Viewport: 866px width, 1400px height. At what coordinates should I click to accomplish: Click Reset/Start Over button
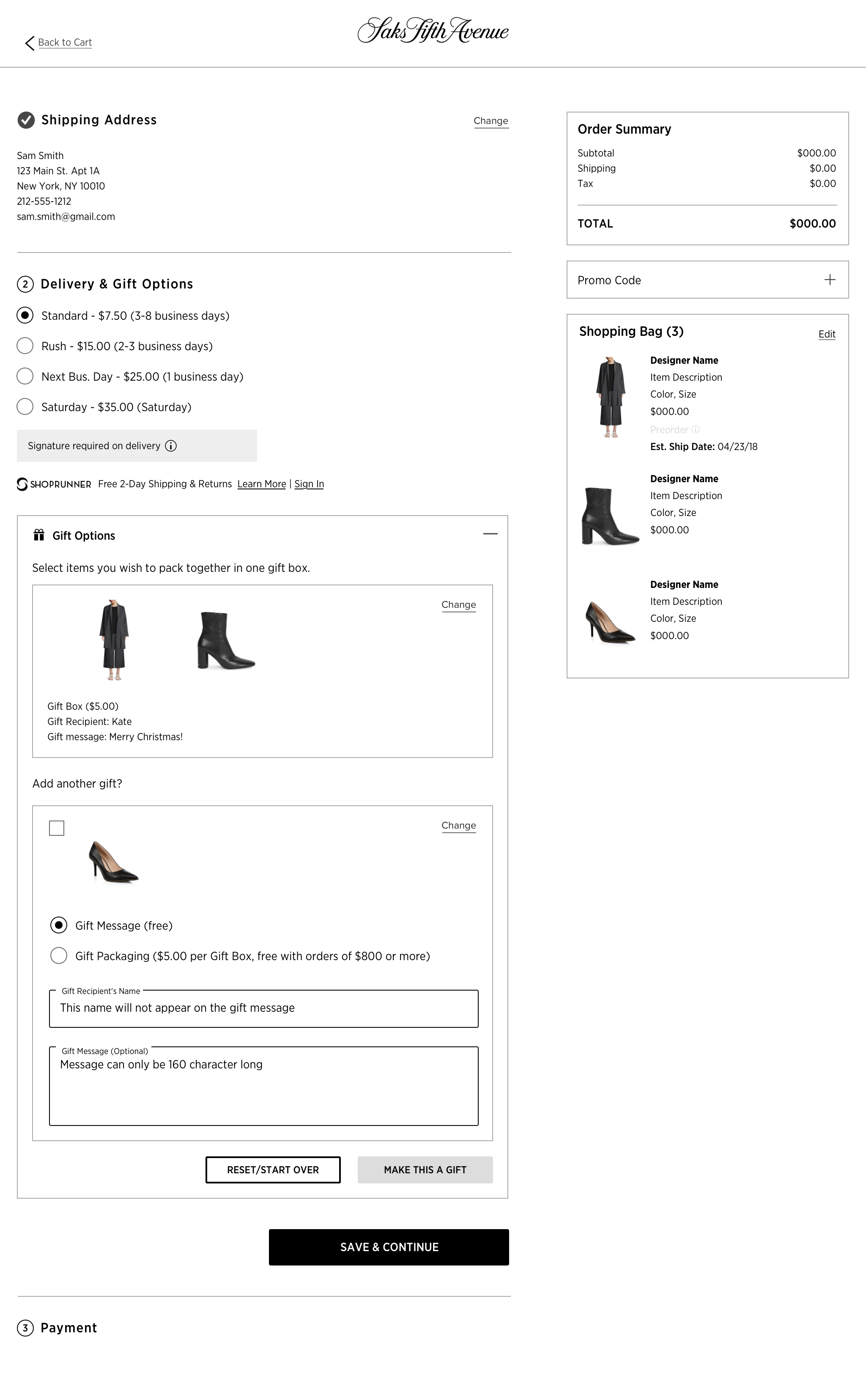pos(273,1170)
